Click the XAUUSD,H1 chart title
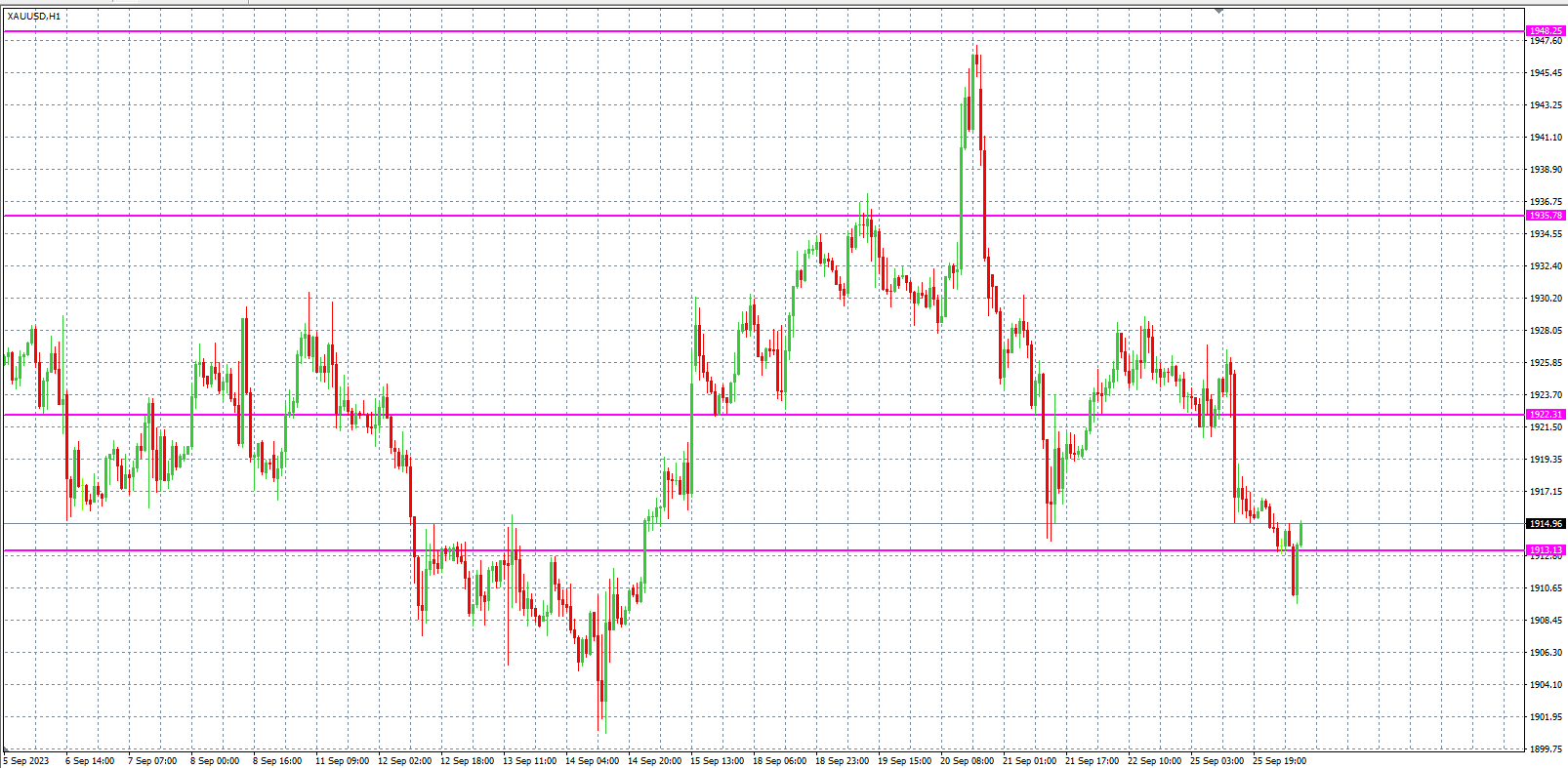This screenshot has width=1568, height=768. pos(34,17)
